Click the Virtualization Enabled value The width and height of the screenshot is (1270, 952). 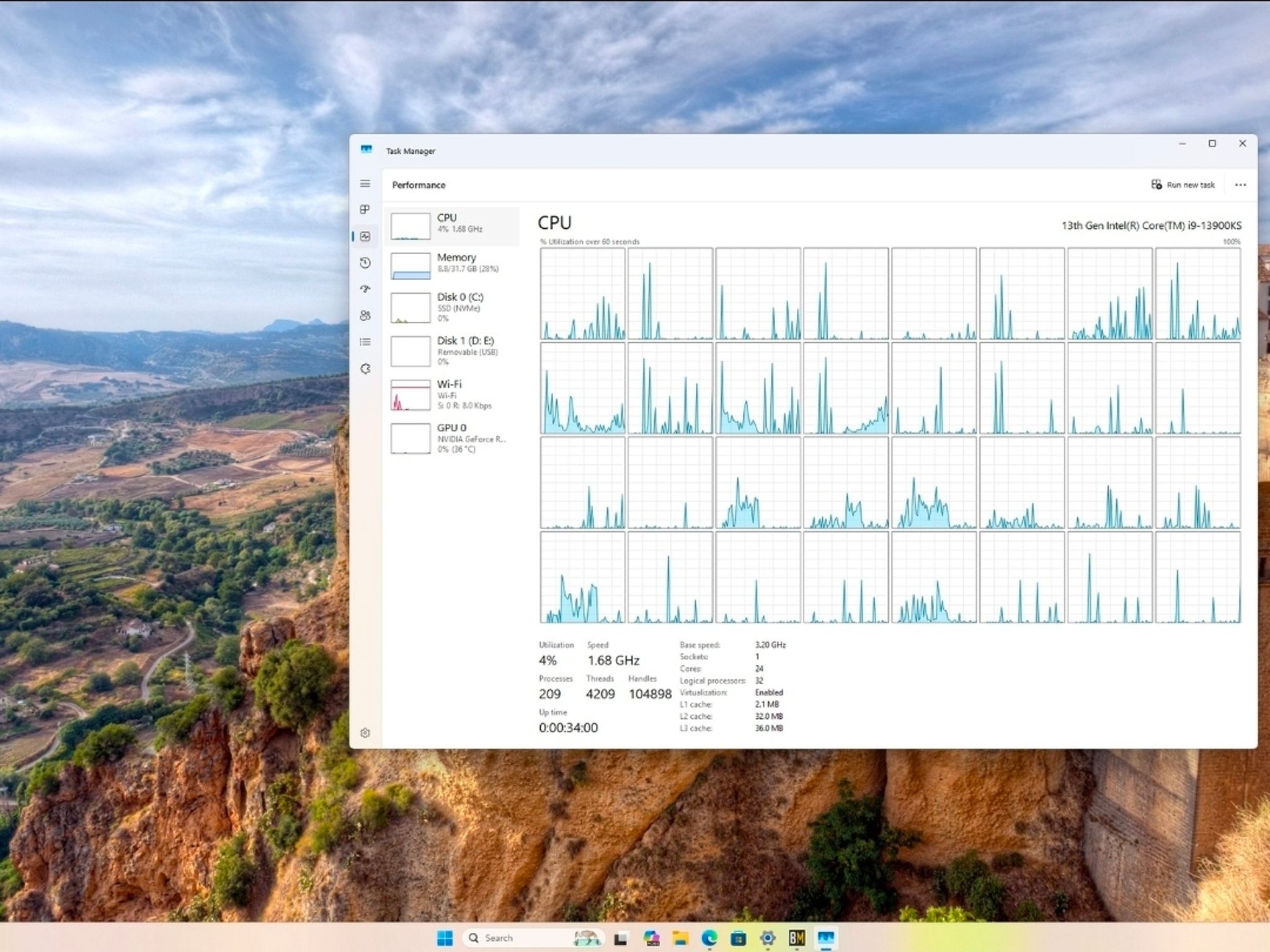[769, 692]
